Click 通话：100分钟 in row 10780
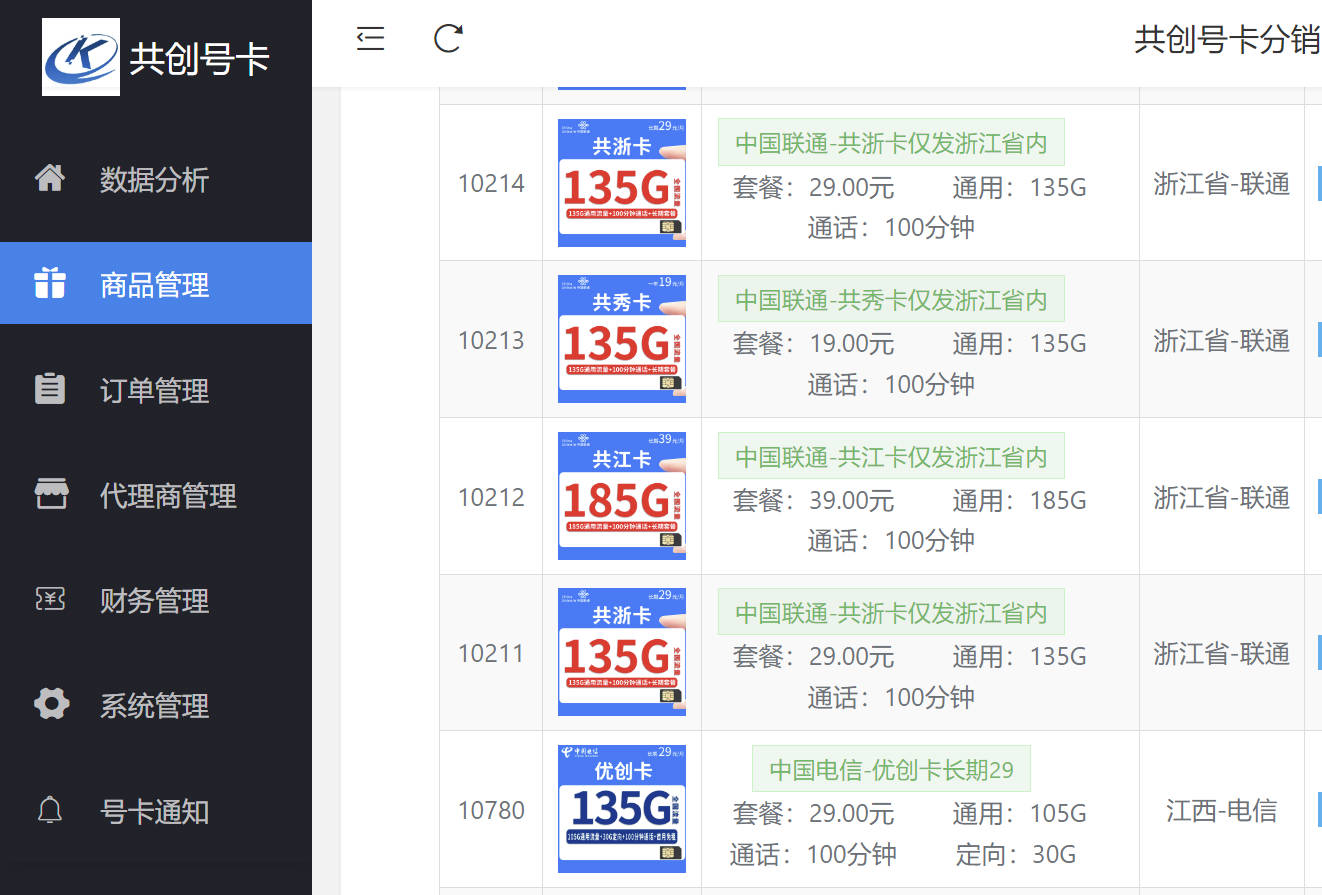The image size is (1322, 895). [813, 854]
